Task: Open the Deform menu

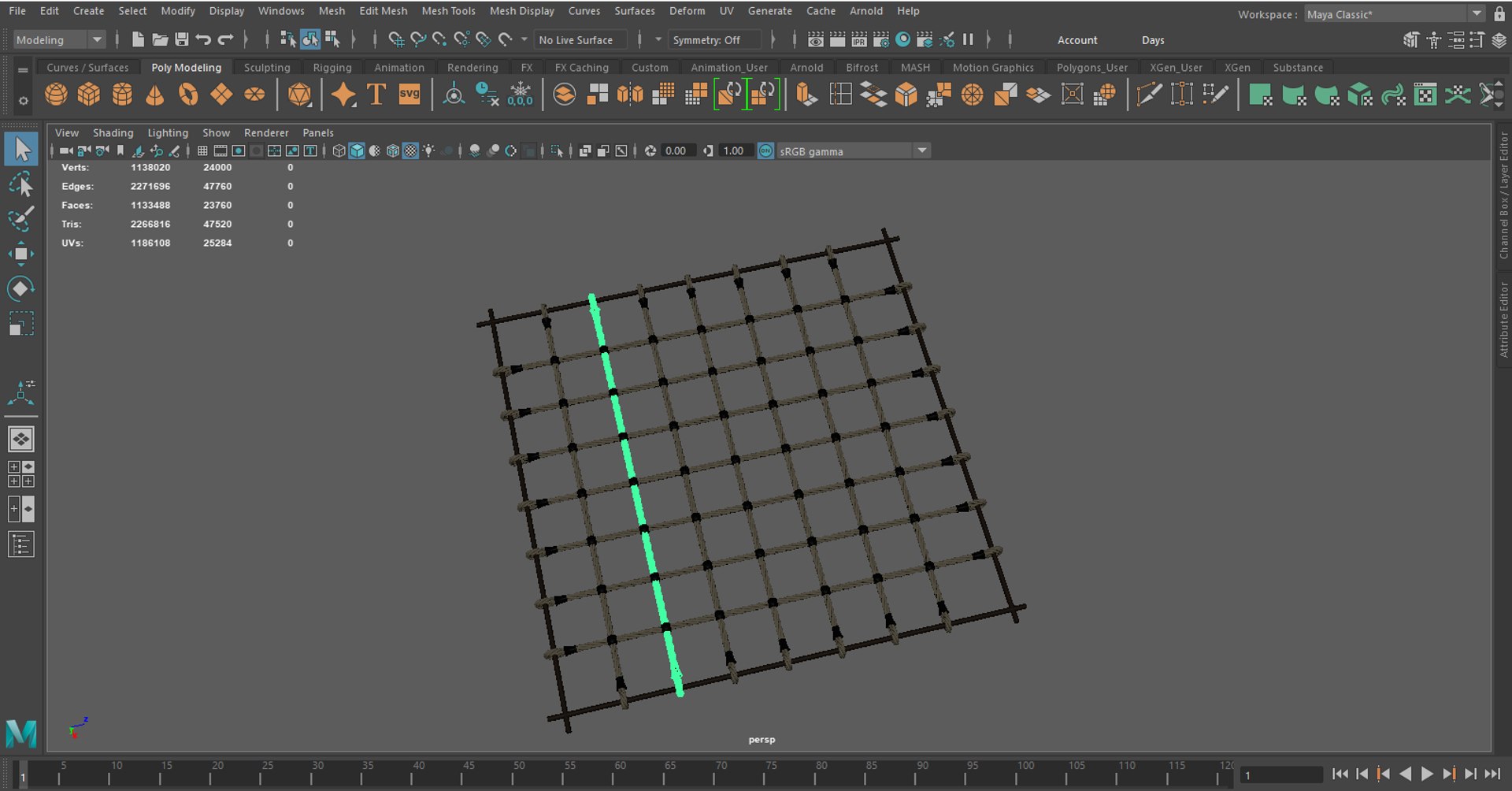Action: (687, 11)
